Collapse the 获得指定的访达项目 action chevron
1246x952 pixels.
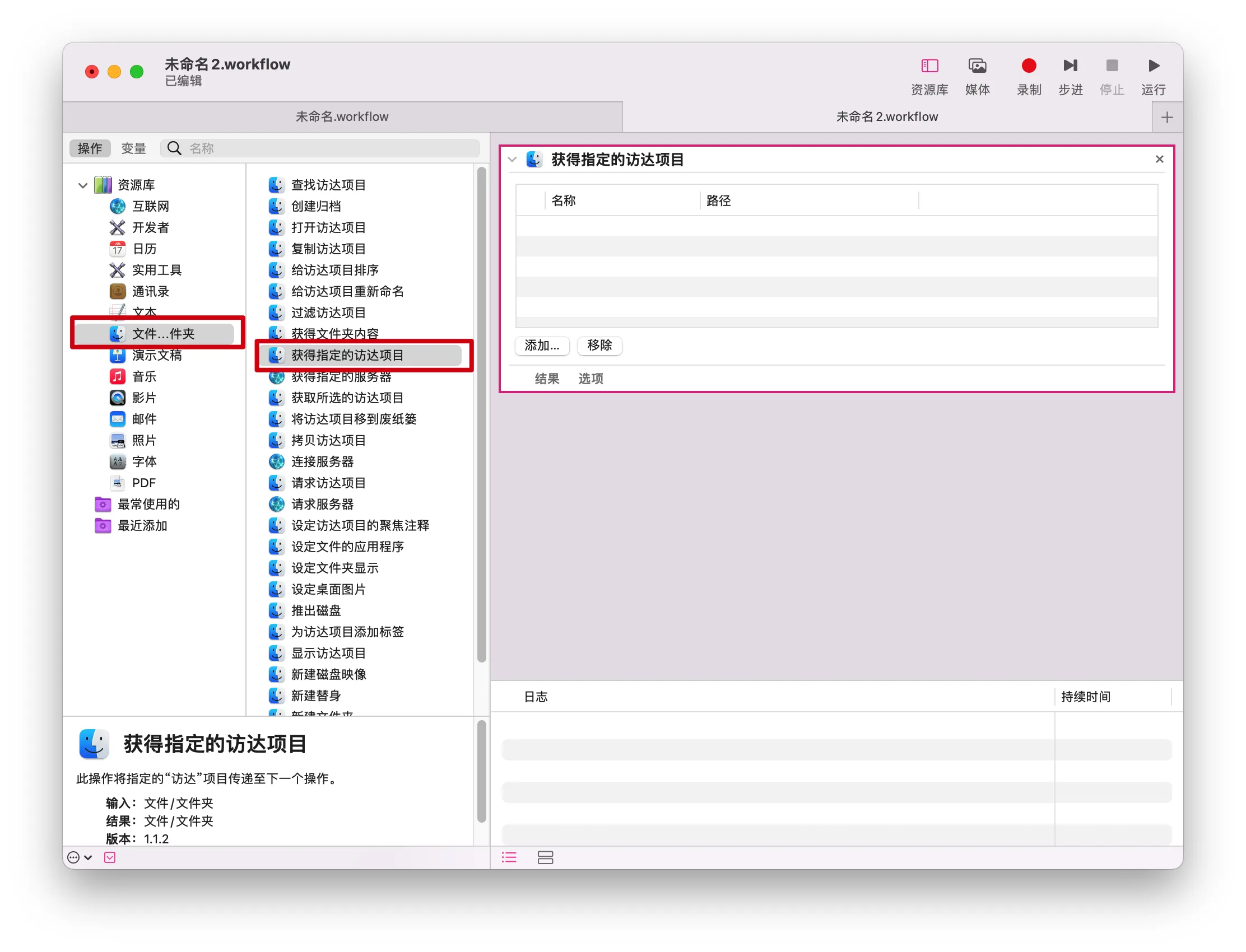point(513,160)
